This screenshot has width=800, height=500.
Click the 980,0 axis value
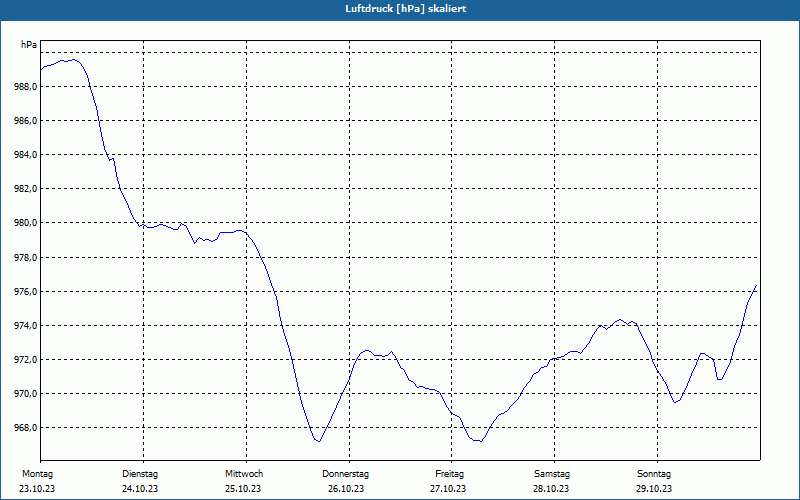coord(25,223)
